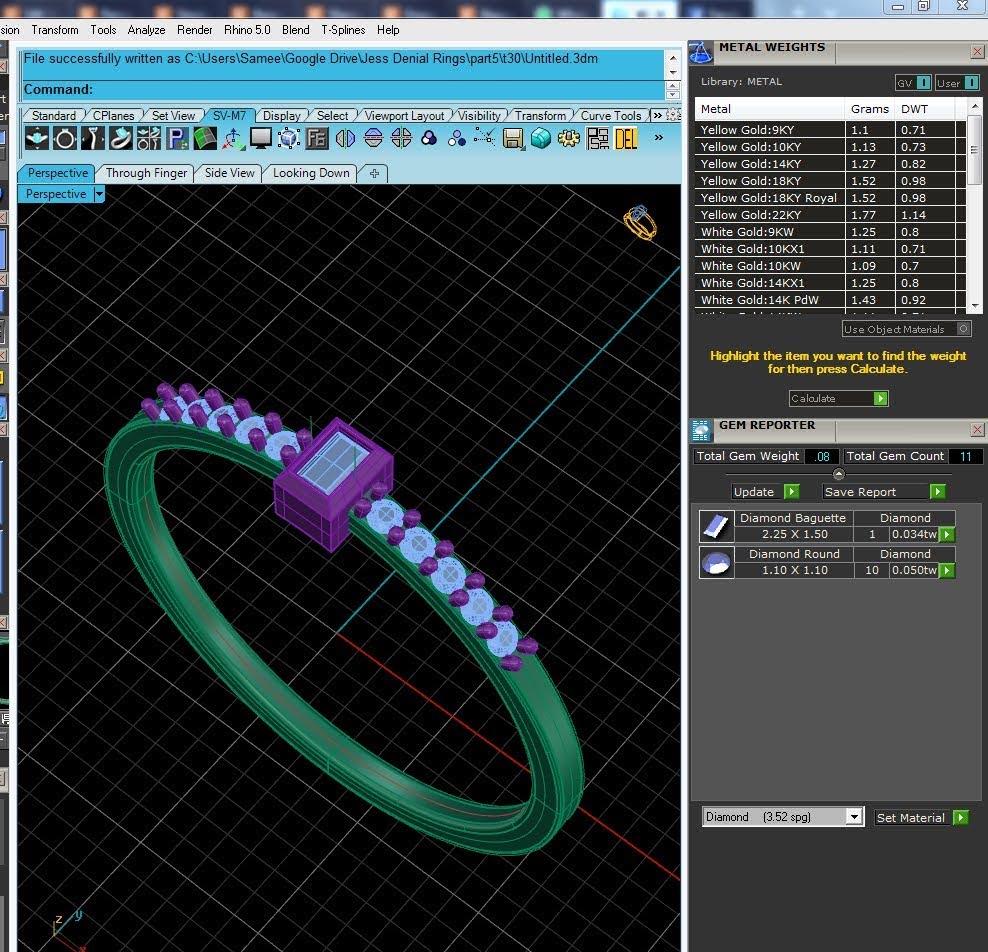Viewport: 988px width, 952px height.
Task: Open the Render menu
Action: tap(195, 30)
